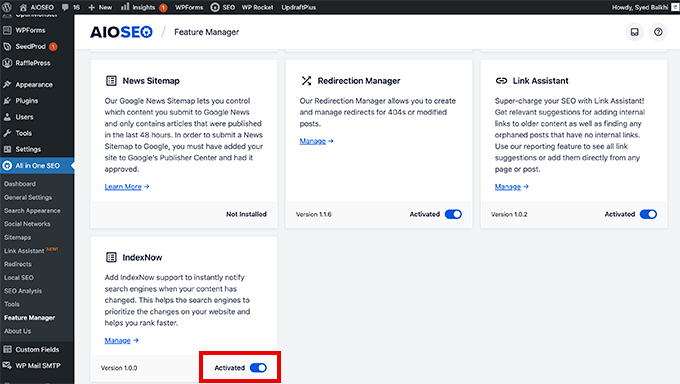Open the help question mark icon
This screenshot has width=680, height=384.
coord(658,32)
